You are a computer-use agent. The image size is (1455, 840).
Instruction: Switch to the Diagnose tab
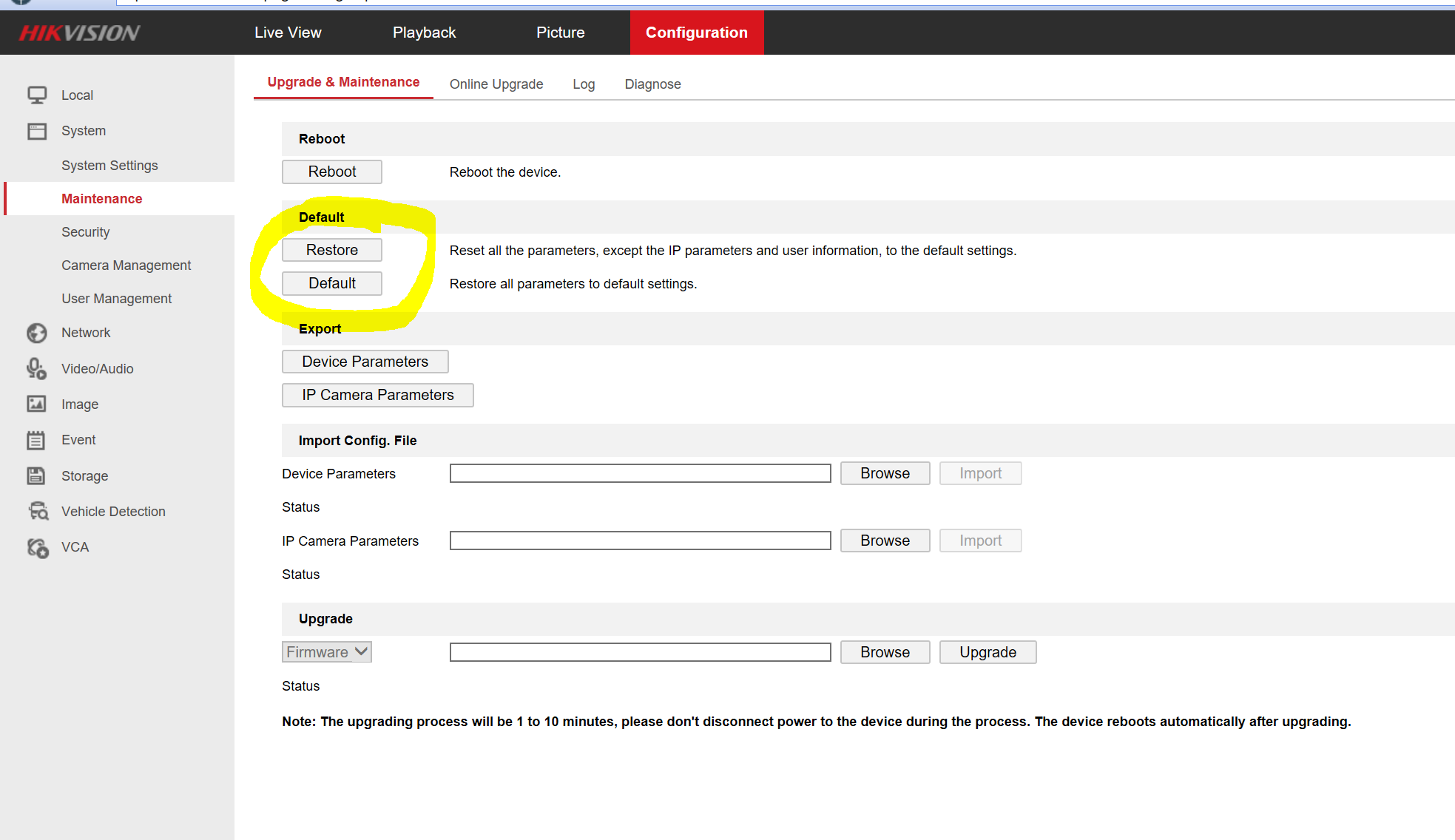[x=652, y=84]
